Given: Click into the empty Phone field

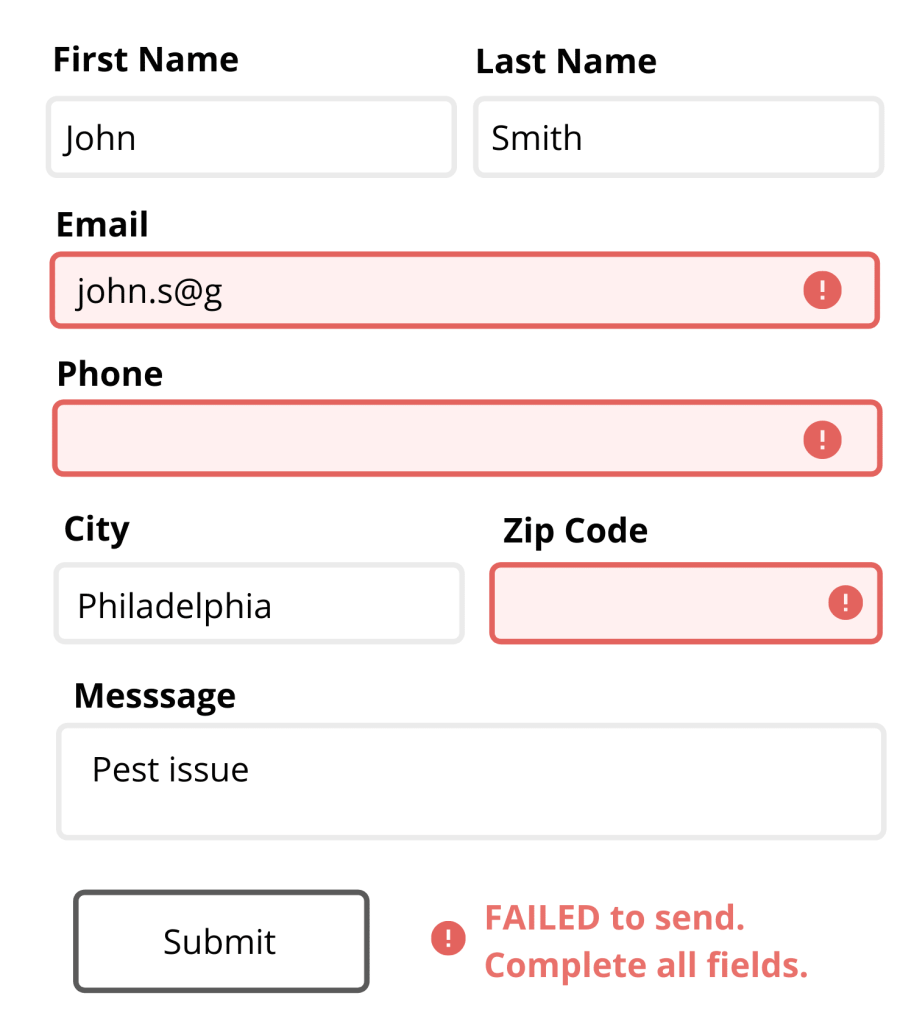Looking at the screenshot, I should (467, 438).
